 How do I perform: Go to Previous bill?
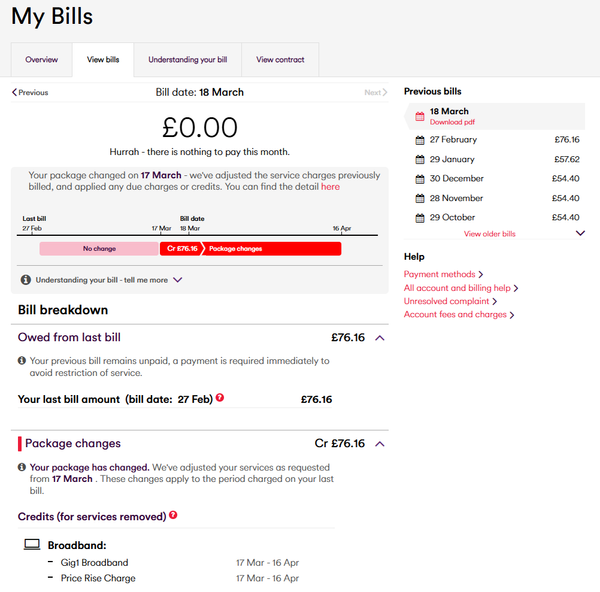coord(30,92)
